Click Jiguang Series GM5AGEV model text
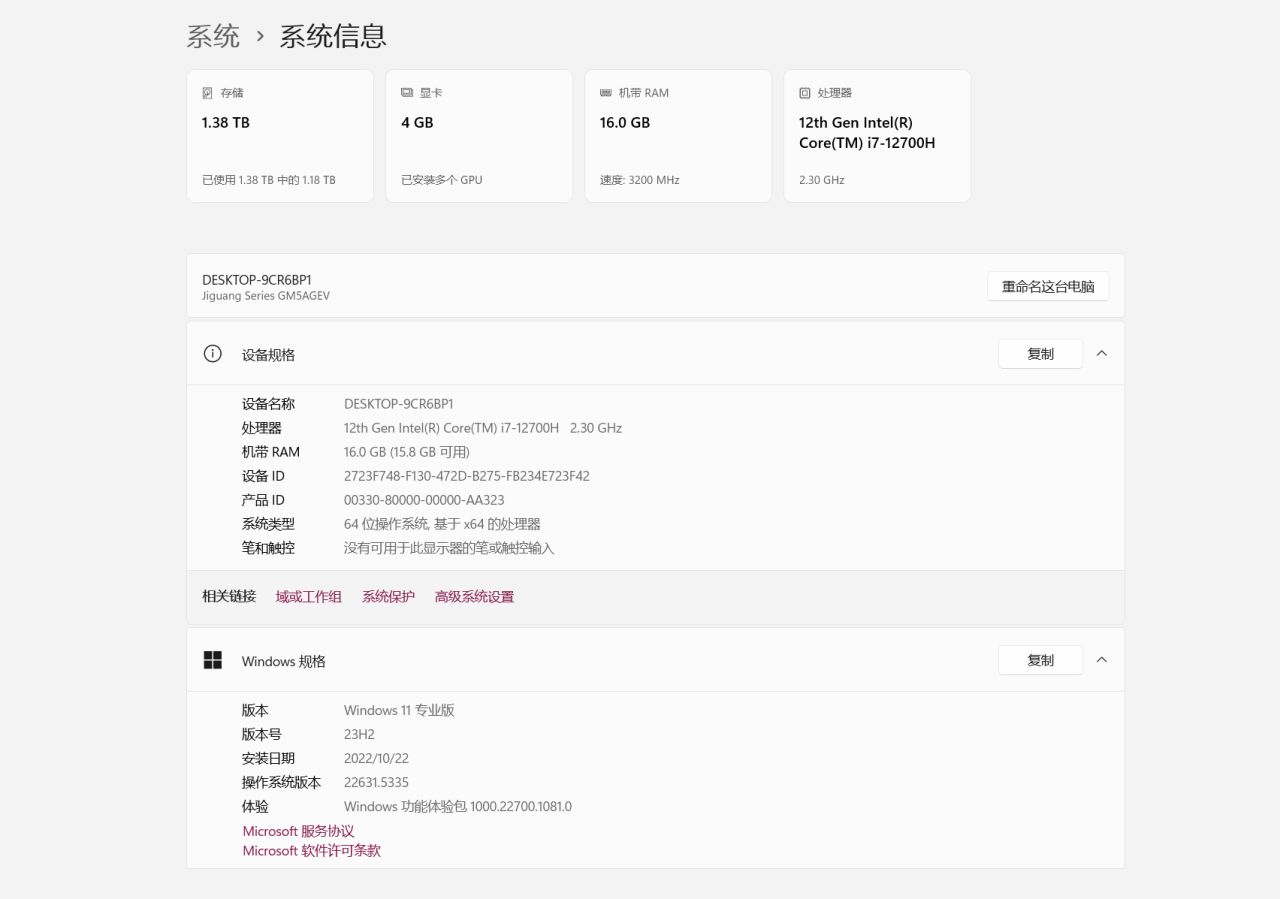The image size is (1280, 899). (x=266, y=296)
